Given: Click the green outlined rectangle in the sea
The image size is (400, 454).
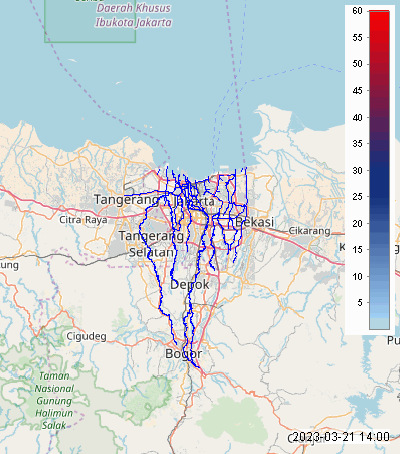Looking at the screenshot, I should click(x=90, y=21).
